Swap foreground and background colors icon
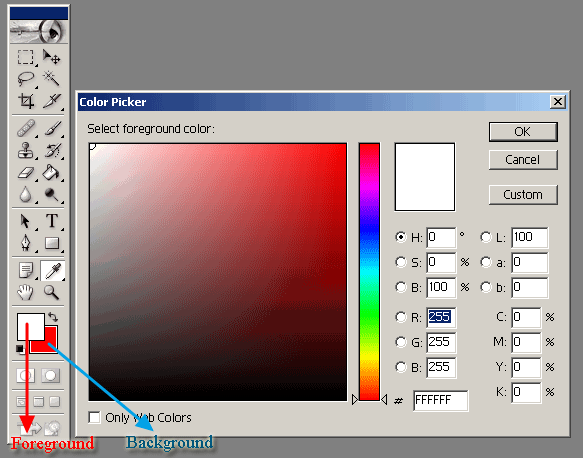Screen dimensions: 583x458 [x=53, y=317]
